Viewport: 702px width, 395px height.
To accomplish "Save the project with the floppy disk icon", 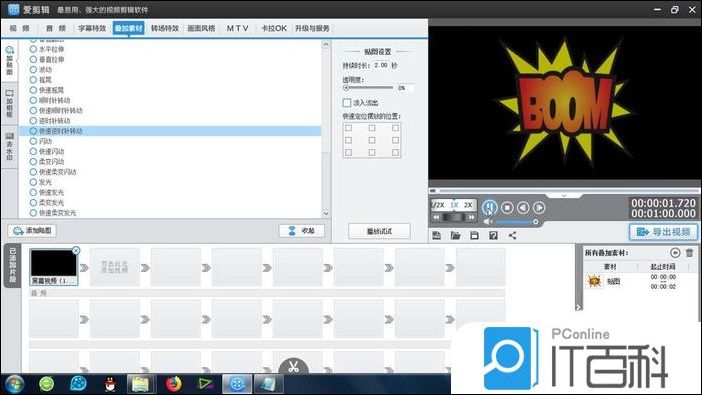I will 474,235.
